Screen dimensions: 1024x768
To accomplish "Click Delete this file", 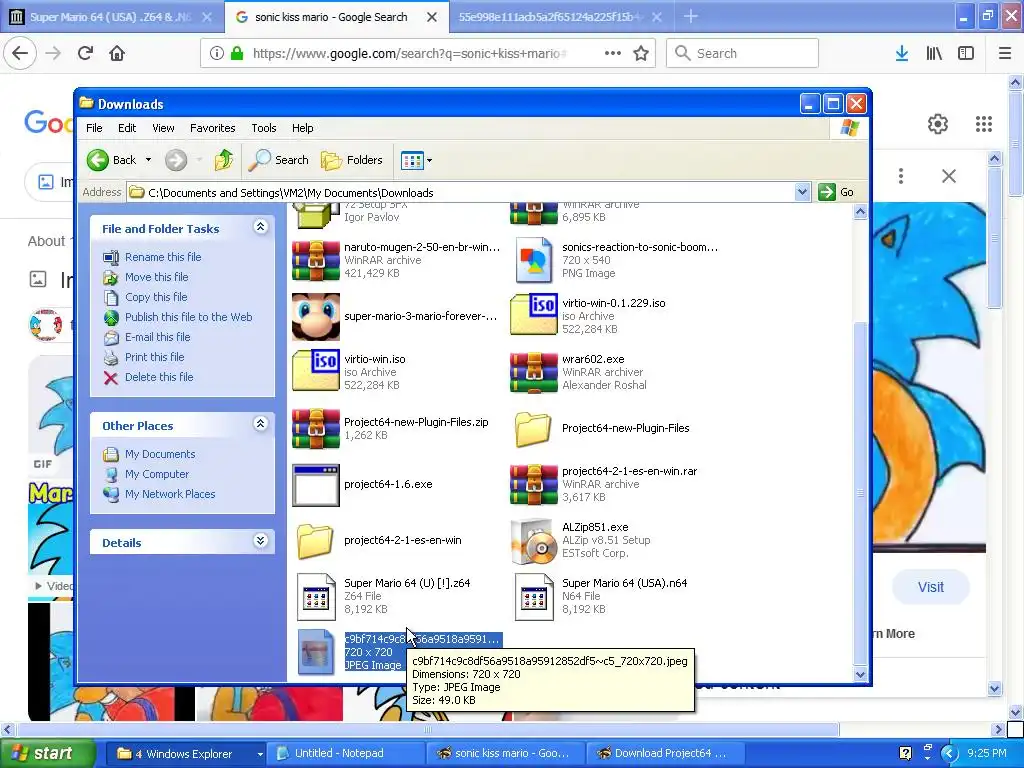I will pos(159,377).
